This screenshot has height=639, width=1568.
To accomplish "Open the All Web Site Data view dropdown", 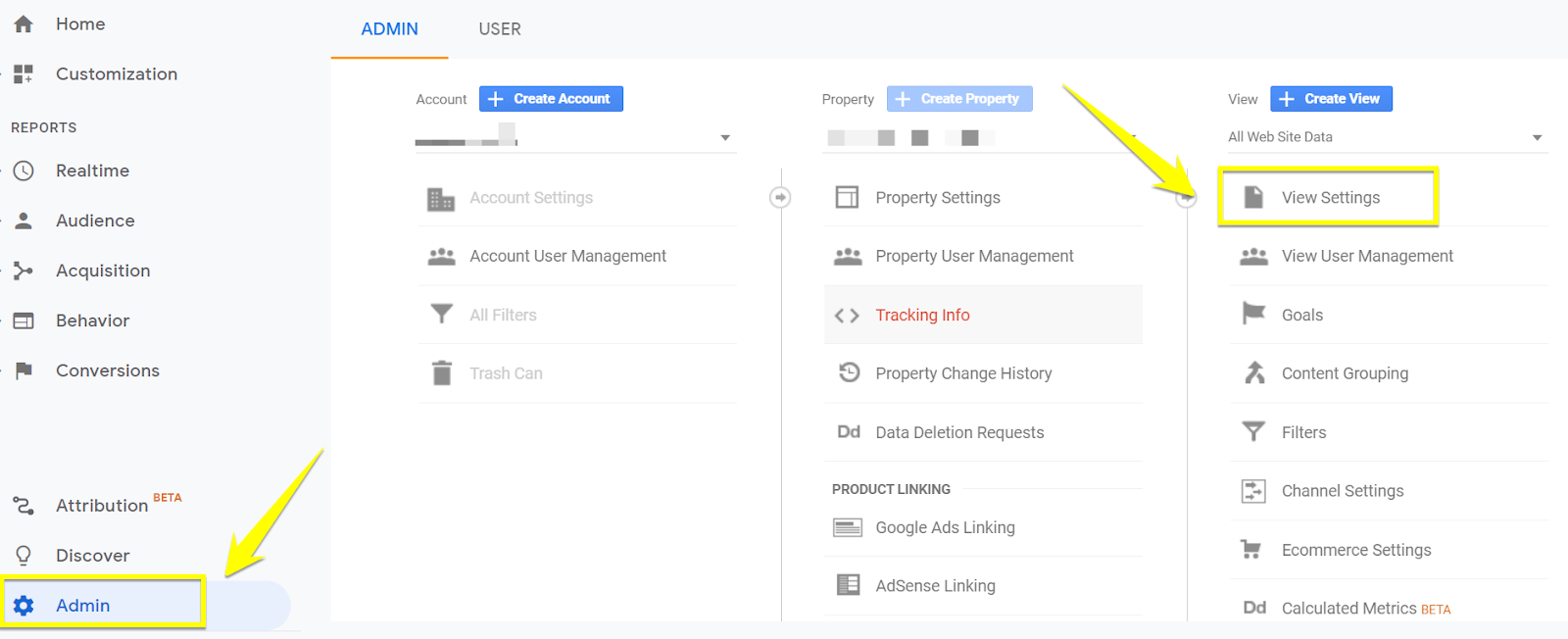I will click(x=1536, y=138).
